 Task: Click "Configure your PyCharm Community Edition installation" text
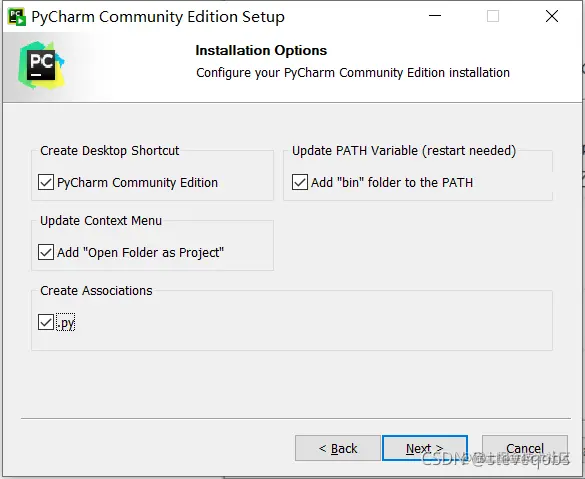[353, 72]
